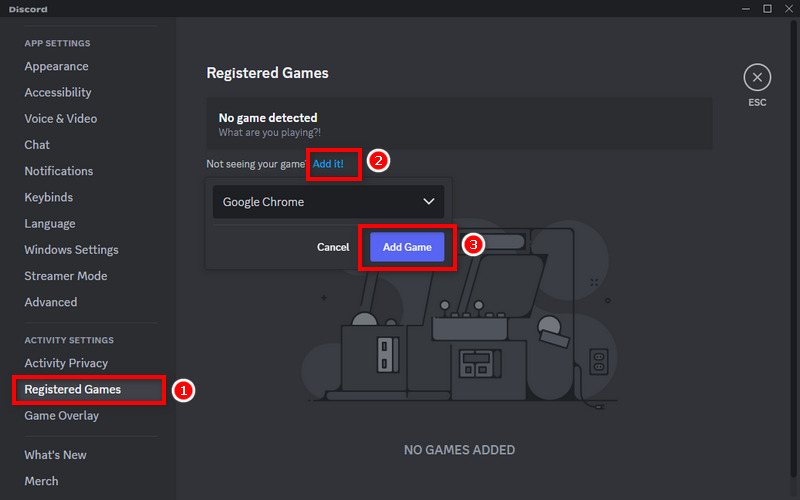
Task: Open What's New entry
Action: pyautogui.click(x=55, y=455)
